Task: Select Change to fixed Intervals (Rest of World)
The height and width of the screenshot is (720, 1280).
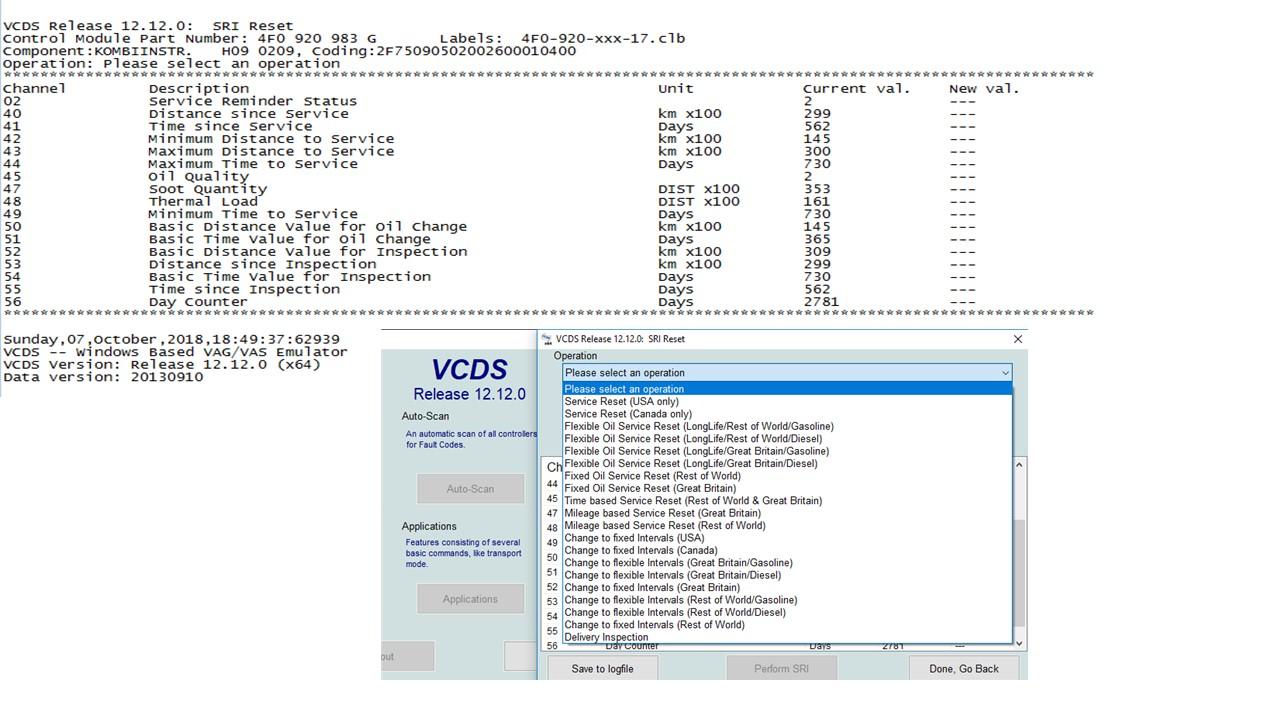Action: [x=787, y=625]
